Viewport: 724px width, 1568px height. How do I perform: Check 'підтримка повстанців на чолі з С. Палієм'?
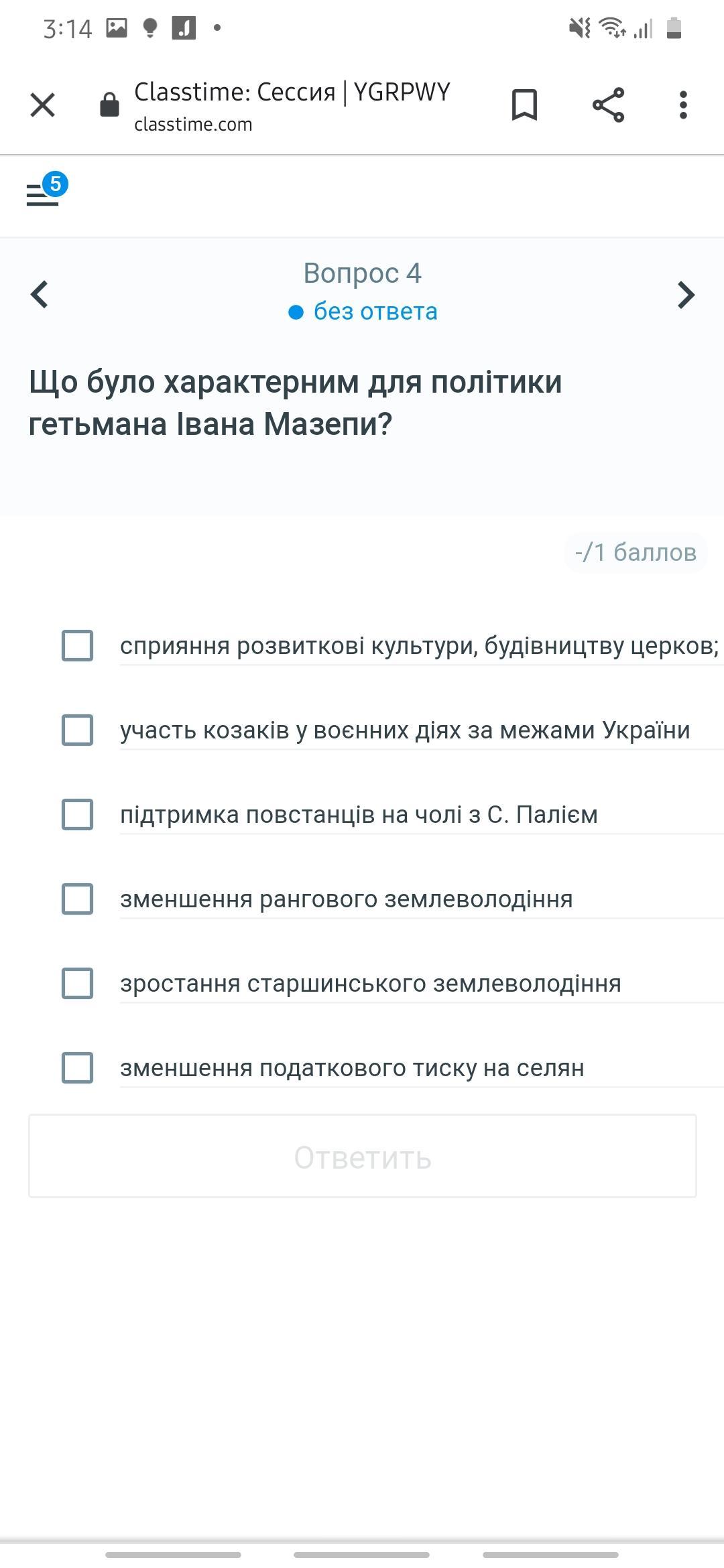pos(77,814)
